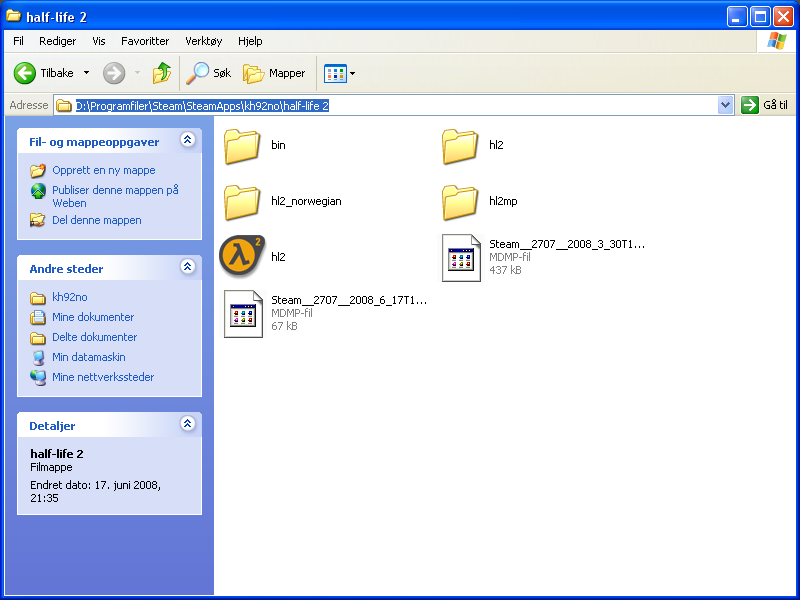Open the Tilbake history dropdown arrow
Screen dimensions: 800x600
(86, 73)
